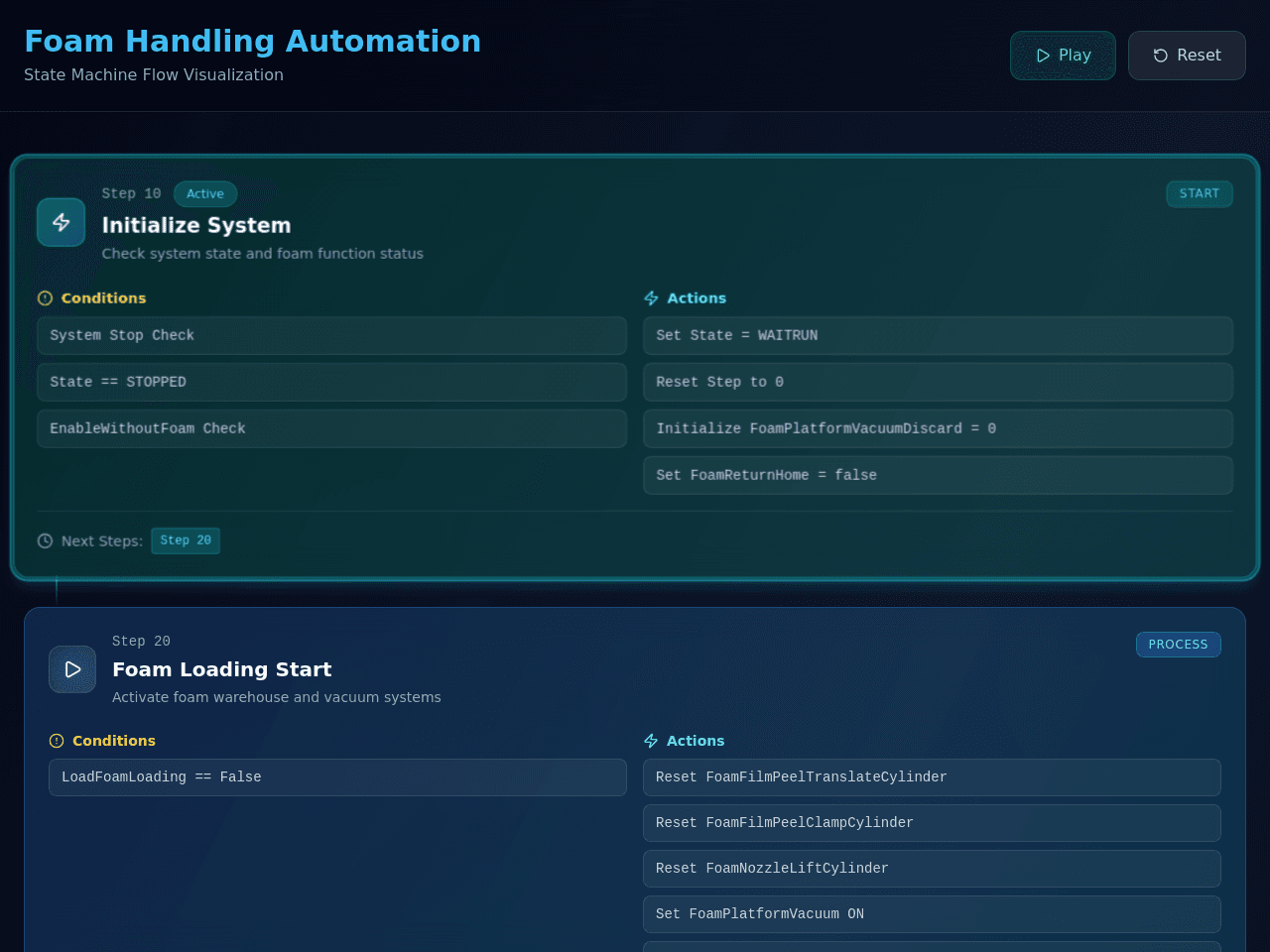Click the State Machine Flow Visualization subtitle

click(x=154, y=74)
